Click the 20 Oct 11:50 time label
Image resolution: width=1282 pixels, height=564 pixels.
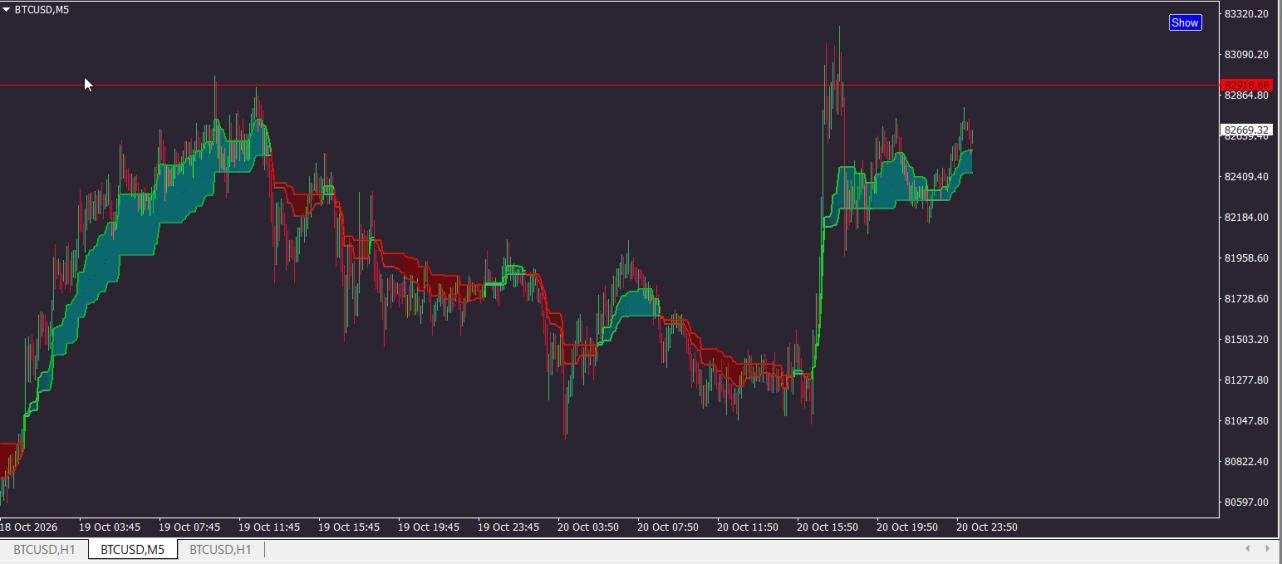coord(748,527)
